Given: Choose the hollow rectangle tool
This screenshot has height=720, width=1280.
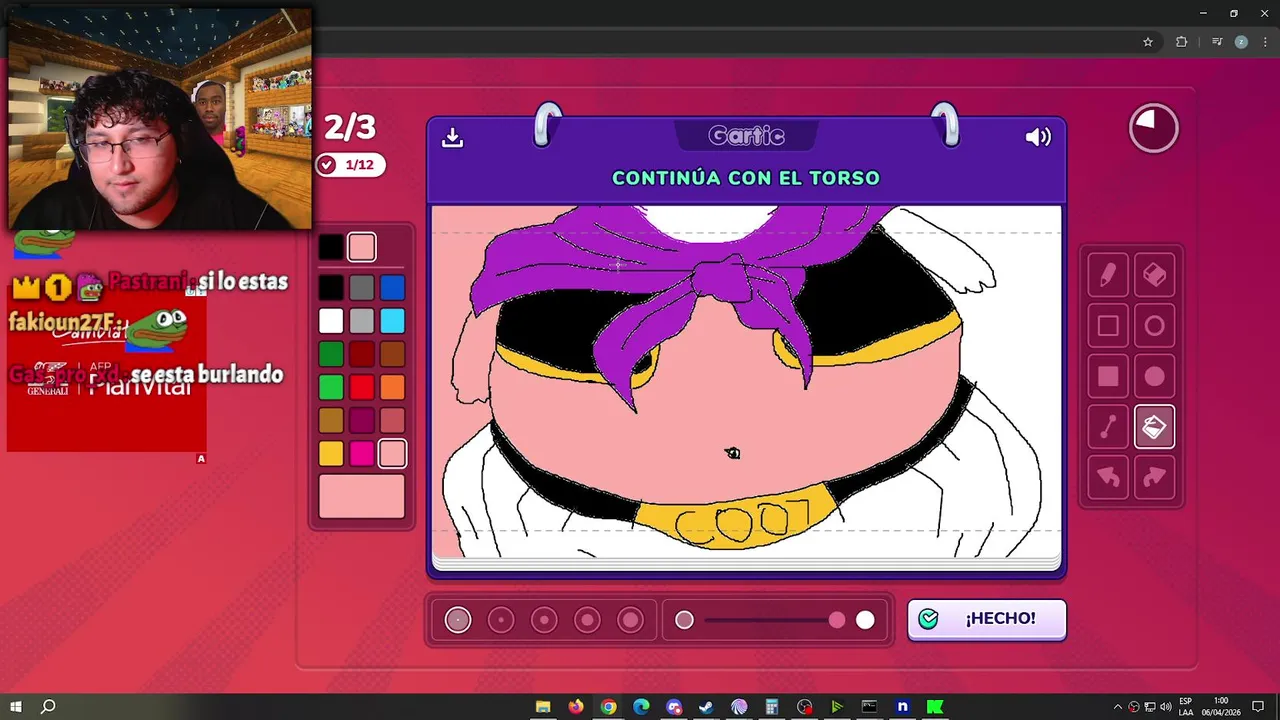Looking at the screenshot, I should point(1108,326).
